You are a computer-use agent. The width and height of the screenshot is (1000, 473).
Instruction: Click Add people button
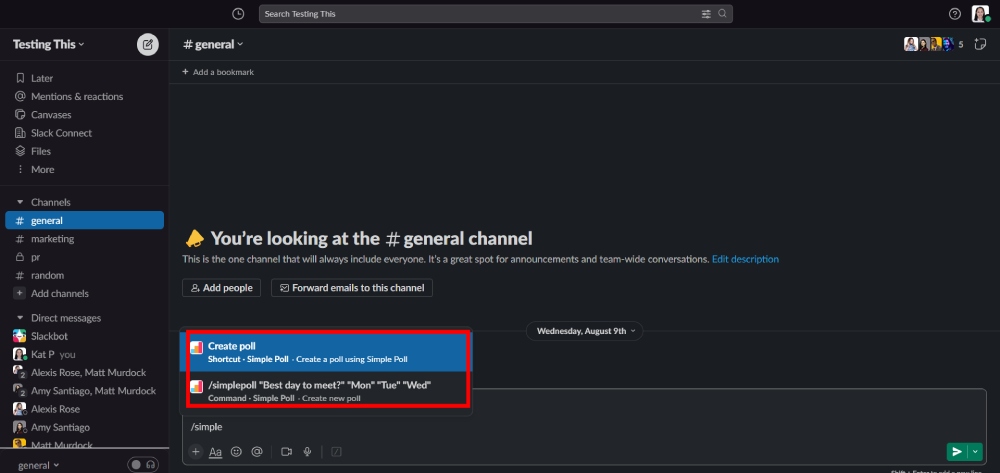pyautogui.click(x=221, y=287)
